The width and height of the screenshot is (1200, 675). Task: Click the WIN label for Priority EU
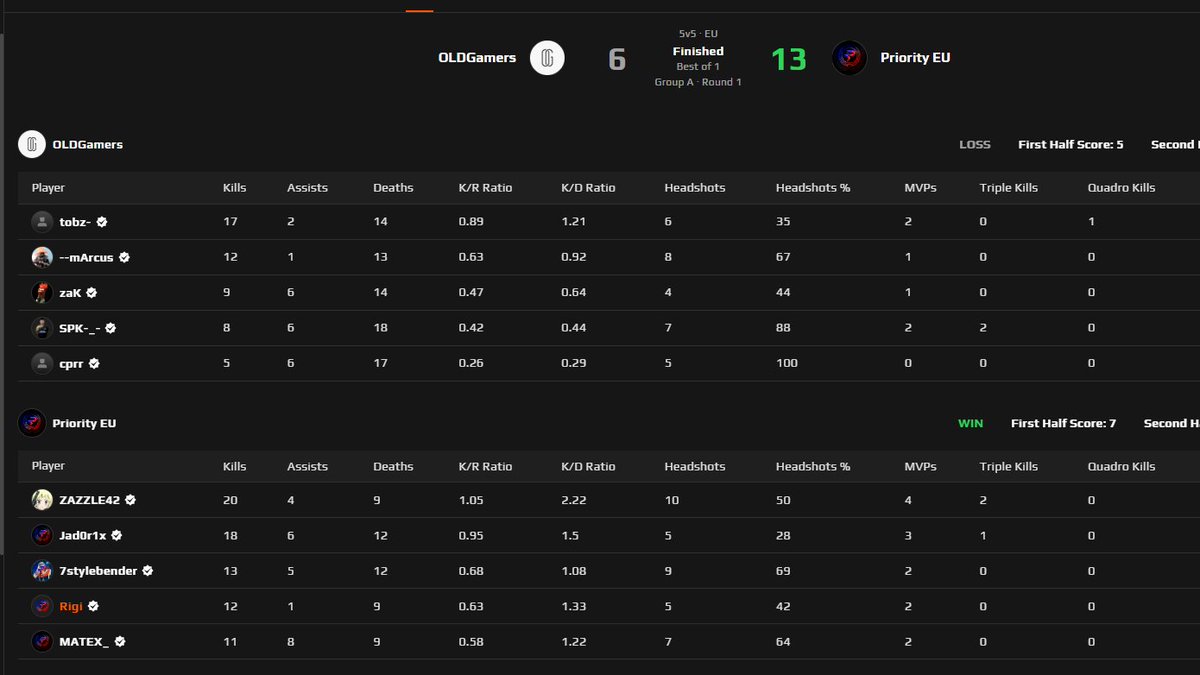pos(970,423)
